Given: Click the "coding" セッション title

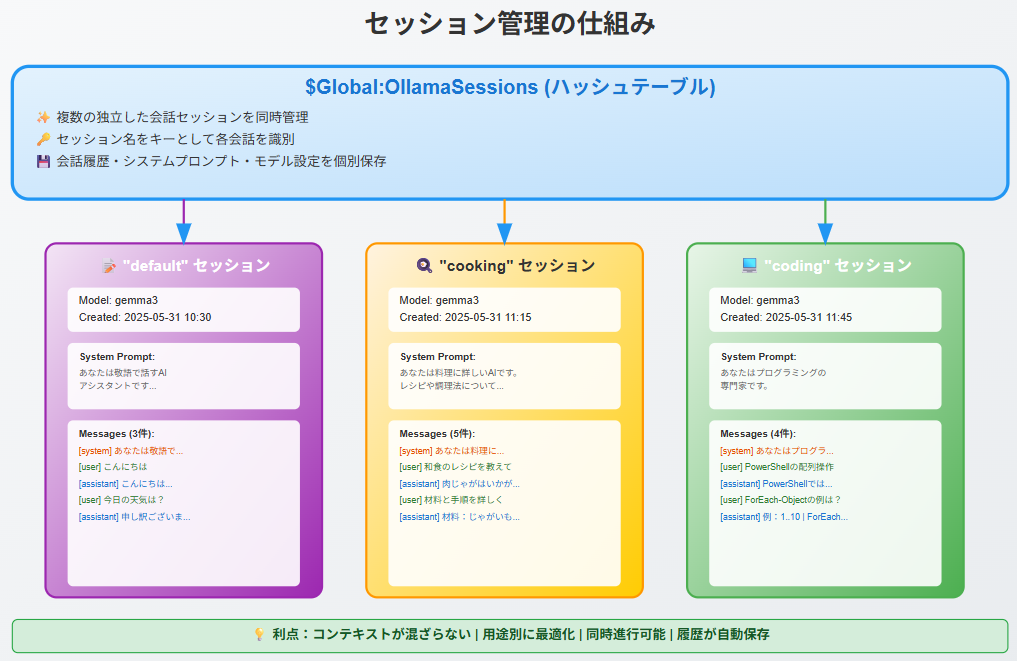Looking at the screenshot, I should [x=838, y=266].
